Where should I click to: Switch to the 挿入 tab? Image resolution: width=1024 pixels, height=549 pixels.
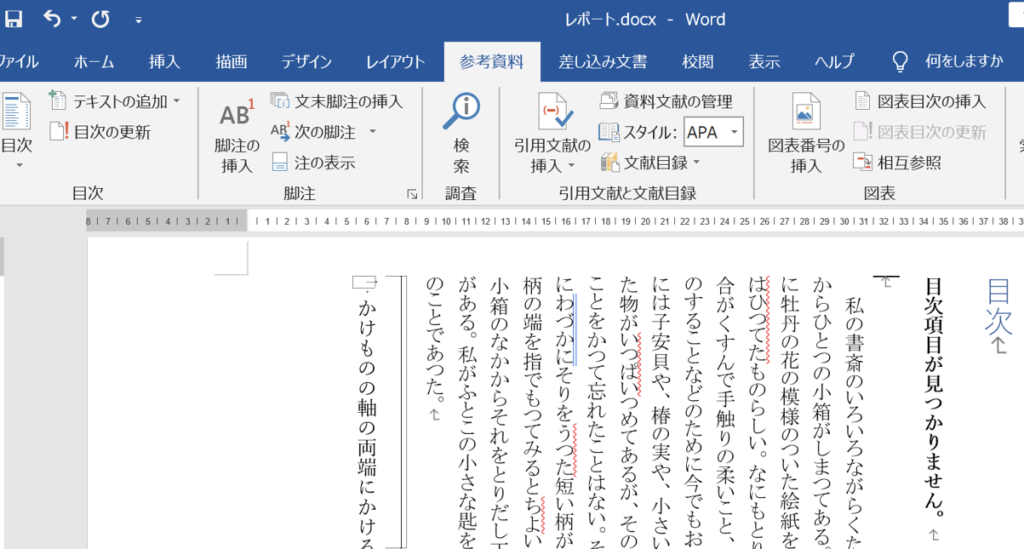tap(164, 62)
